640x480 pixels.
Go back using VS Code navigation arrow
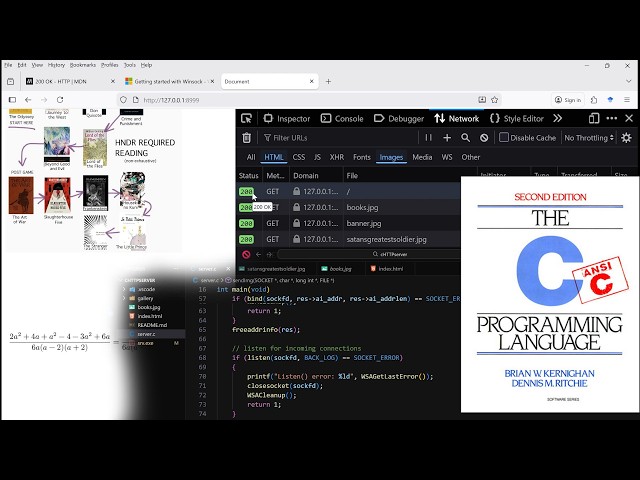tap(258, 254)
